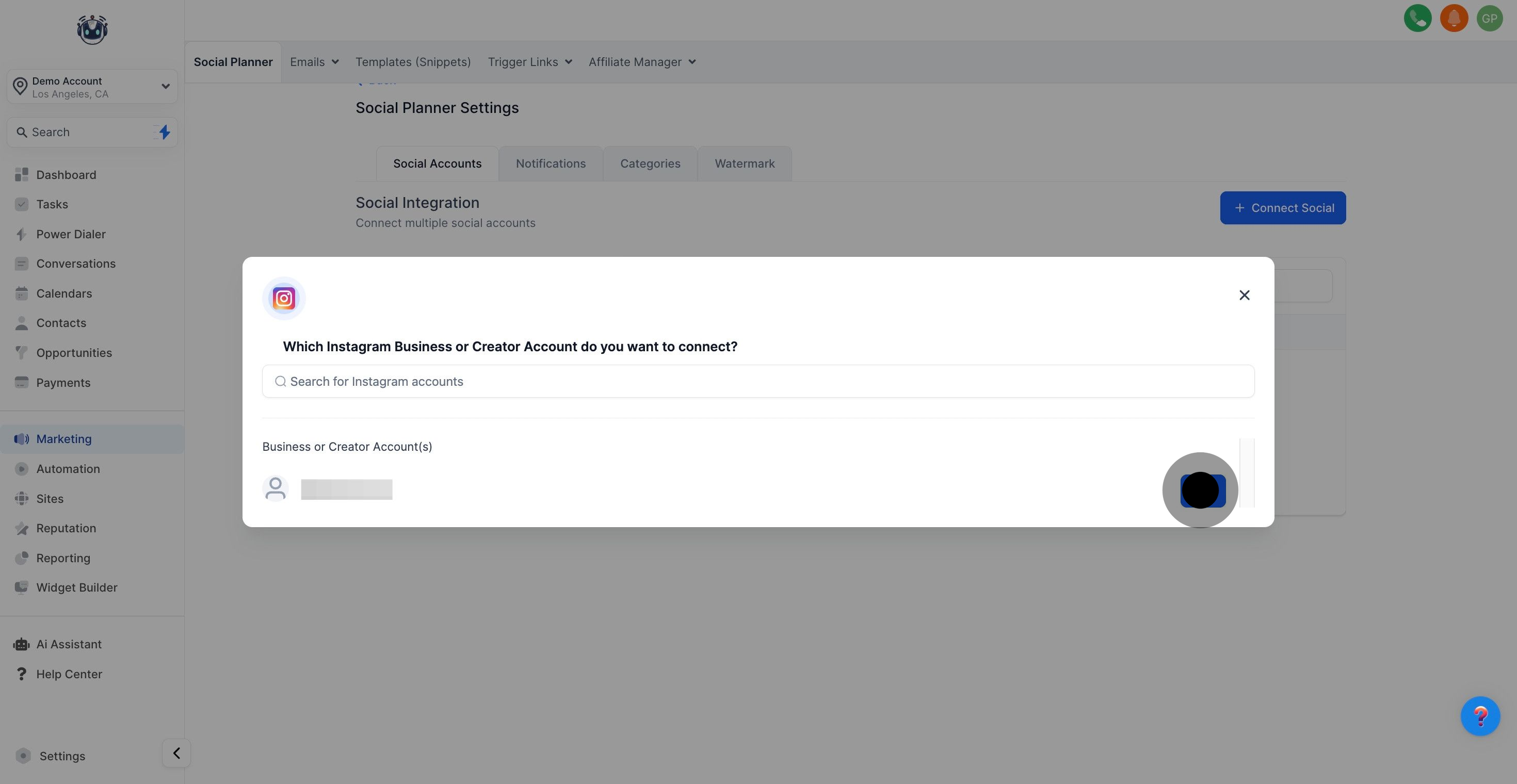The width and height of the screenshot is (1517, 784).
Task: Open the blue help question bubble
Action: (x=1480, y=716)
